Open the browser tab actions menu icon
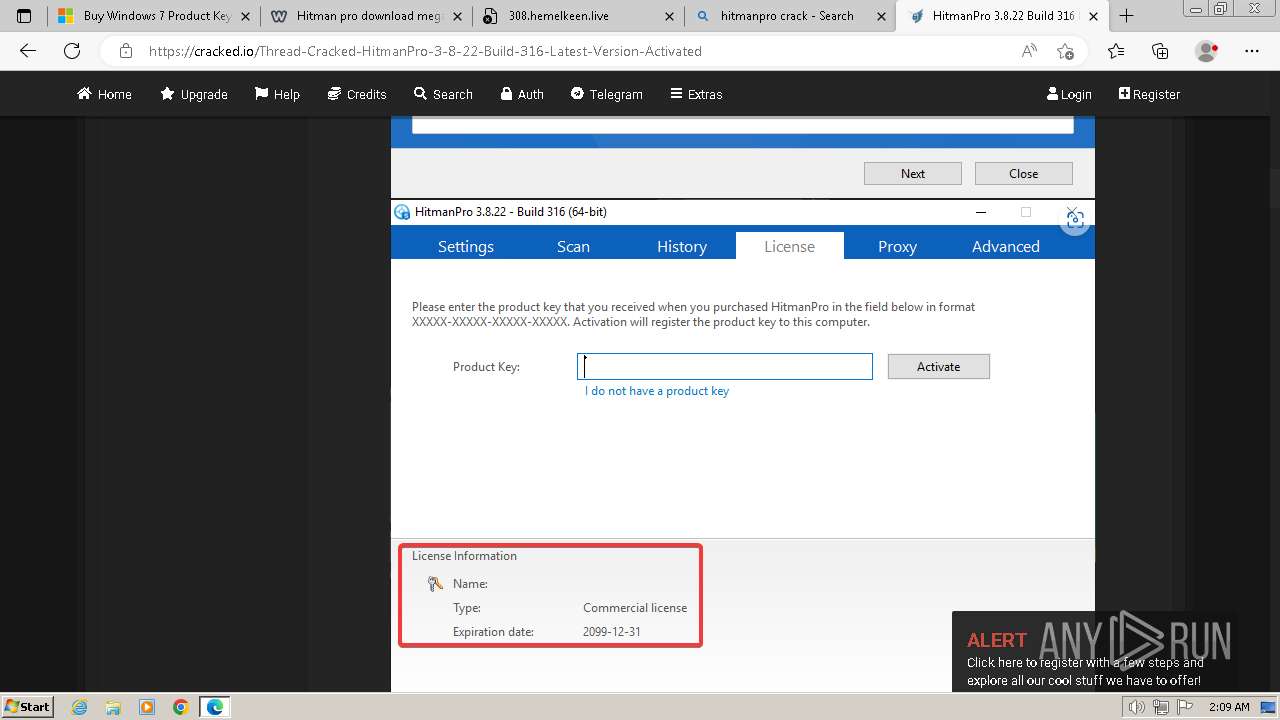1280x720 pixels. tap(24, 16)
